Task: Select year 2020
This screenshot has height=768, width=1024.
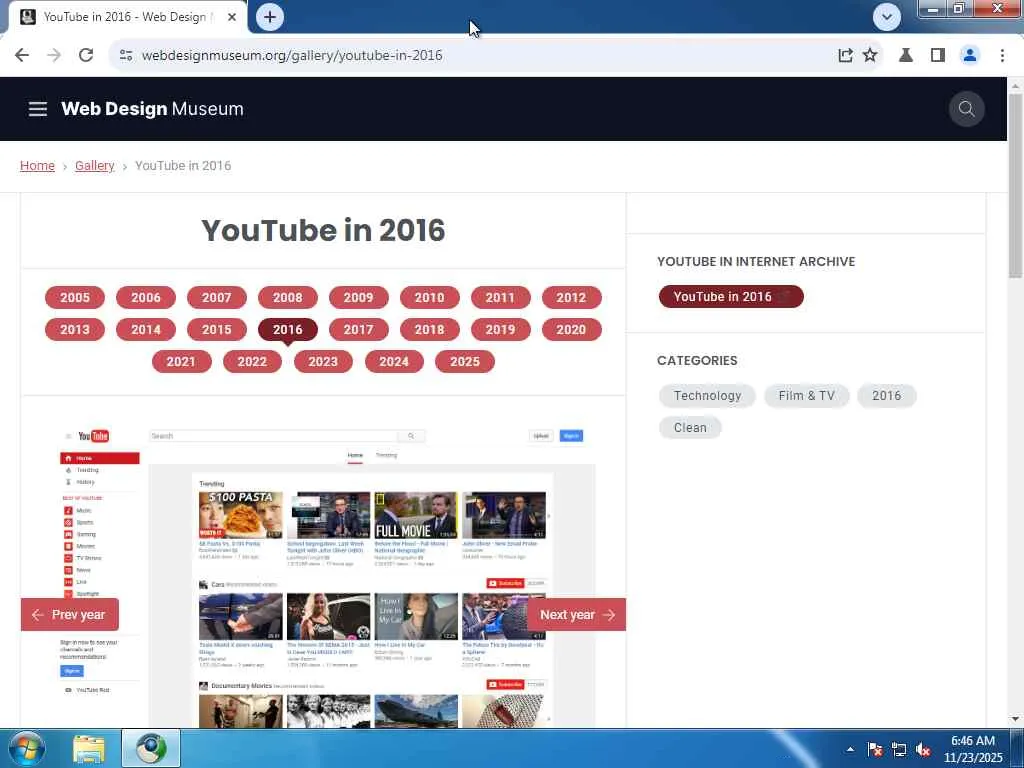Action: [x=571, y=330]
